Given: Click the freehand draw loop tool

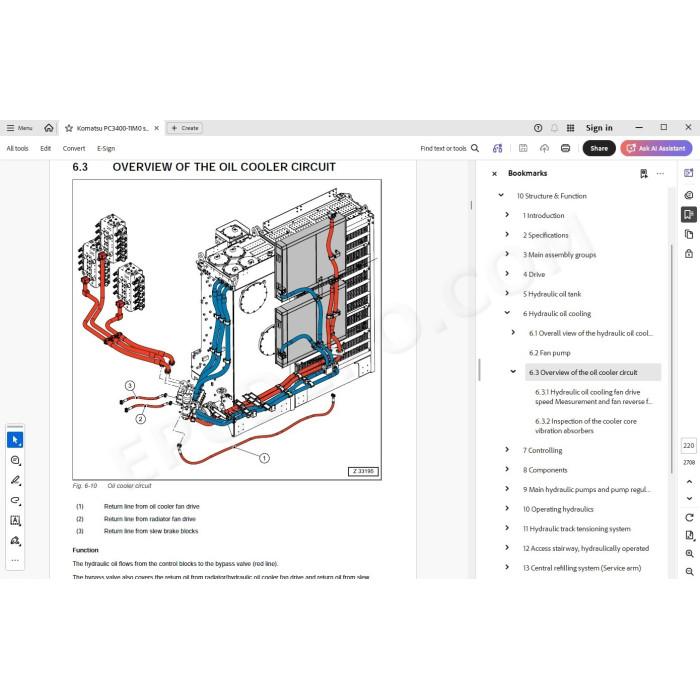Looking at the screenshot, I should tap(15, 500).
